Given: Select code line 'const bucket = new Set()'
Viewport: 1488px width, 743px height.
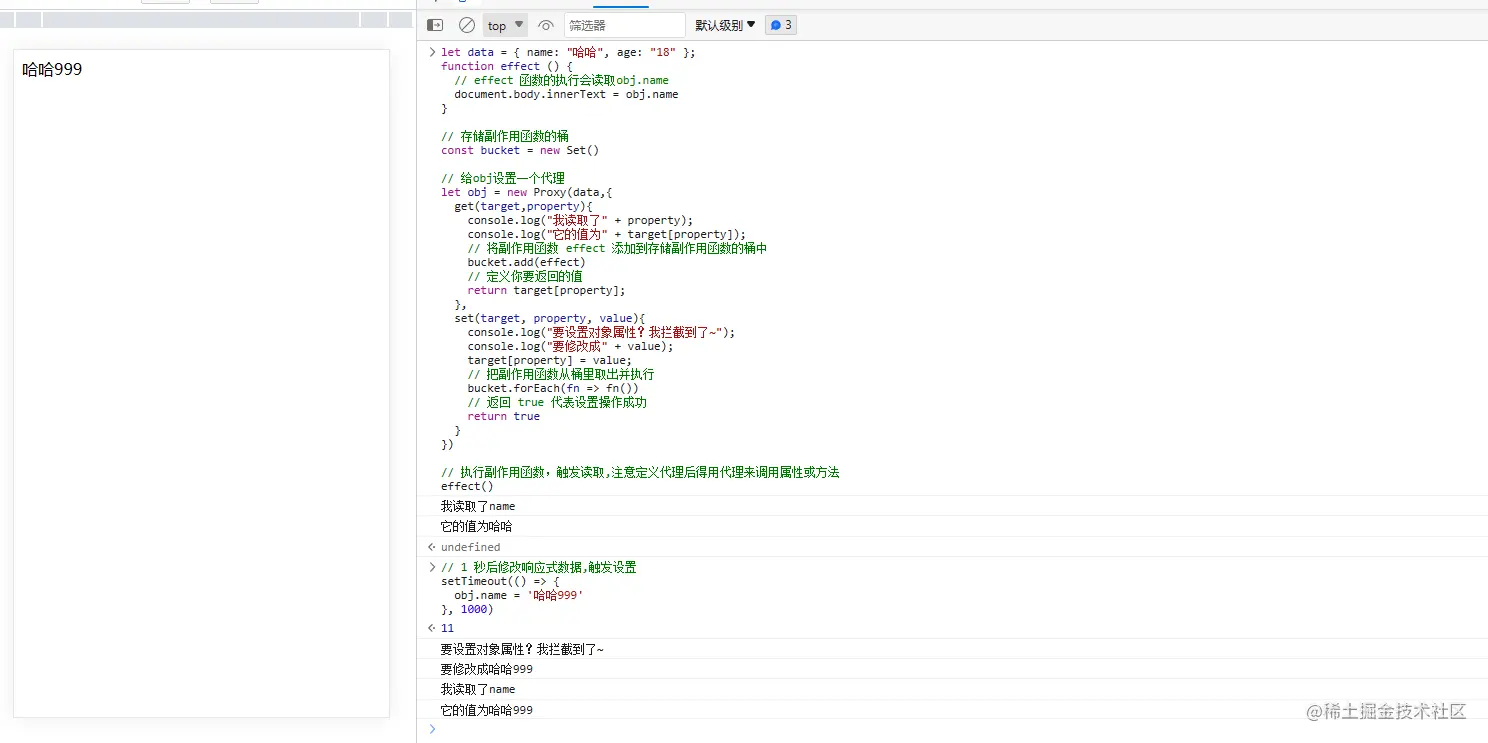Looking at the screenshot, I should coord(520,150).
